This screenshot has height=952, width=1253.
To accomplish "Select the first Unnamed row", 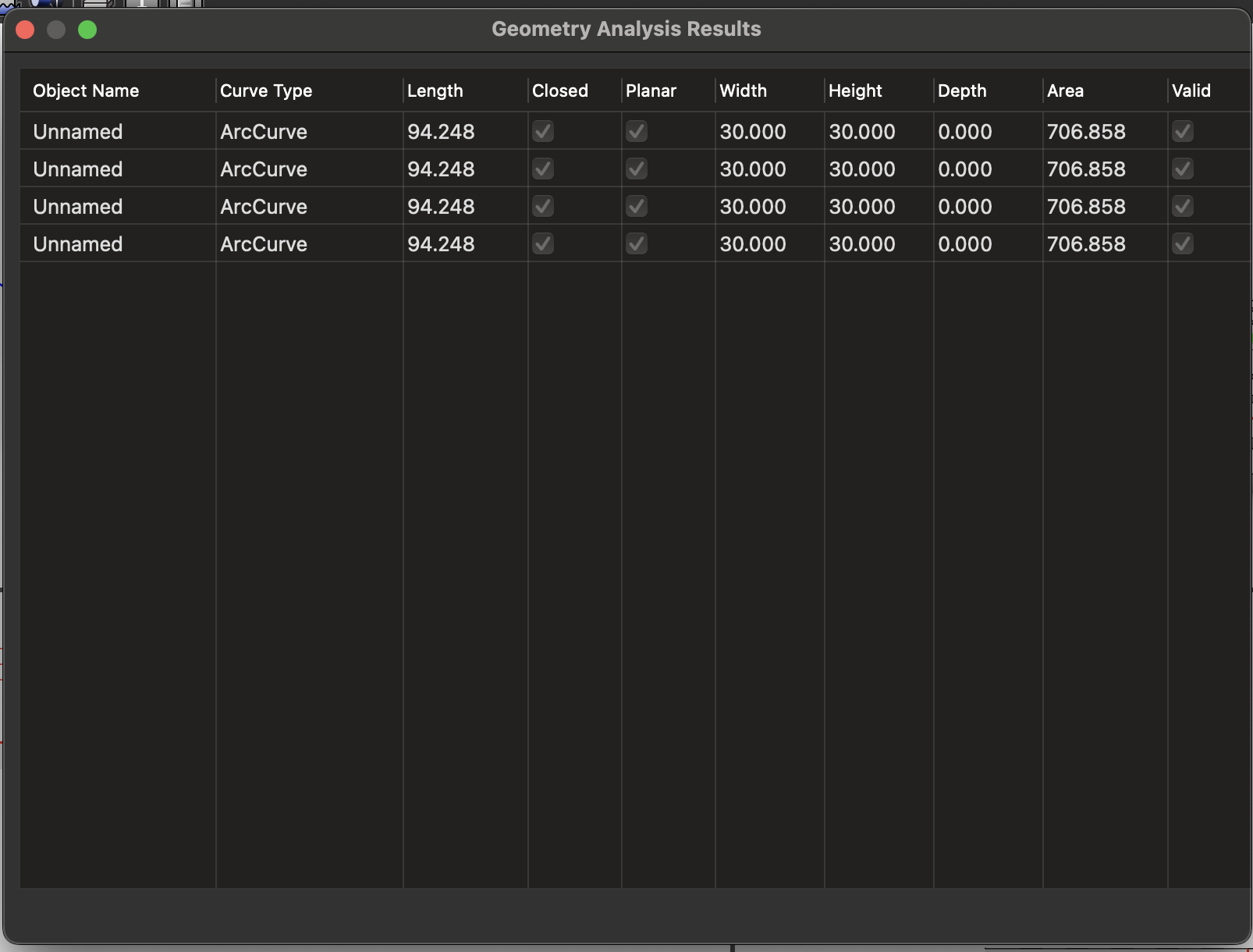I will 78,131.
